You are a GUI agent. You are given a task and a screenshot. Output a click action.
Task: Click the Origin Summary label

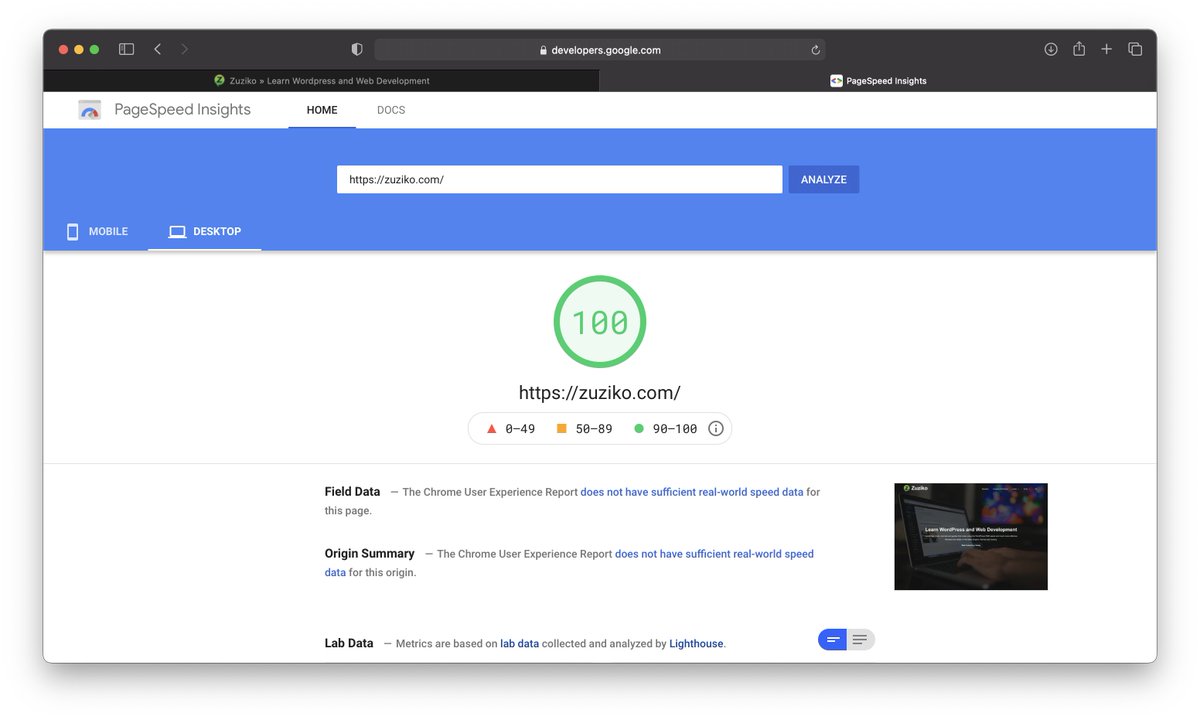coord(369,554)
